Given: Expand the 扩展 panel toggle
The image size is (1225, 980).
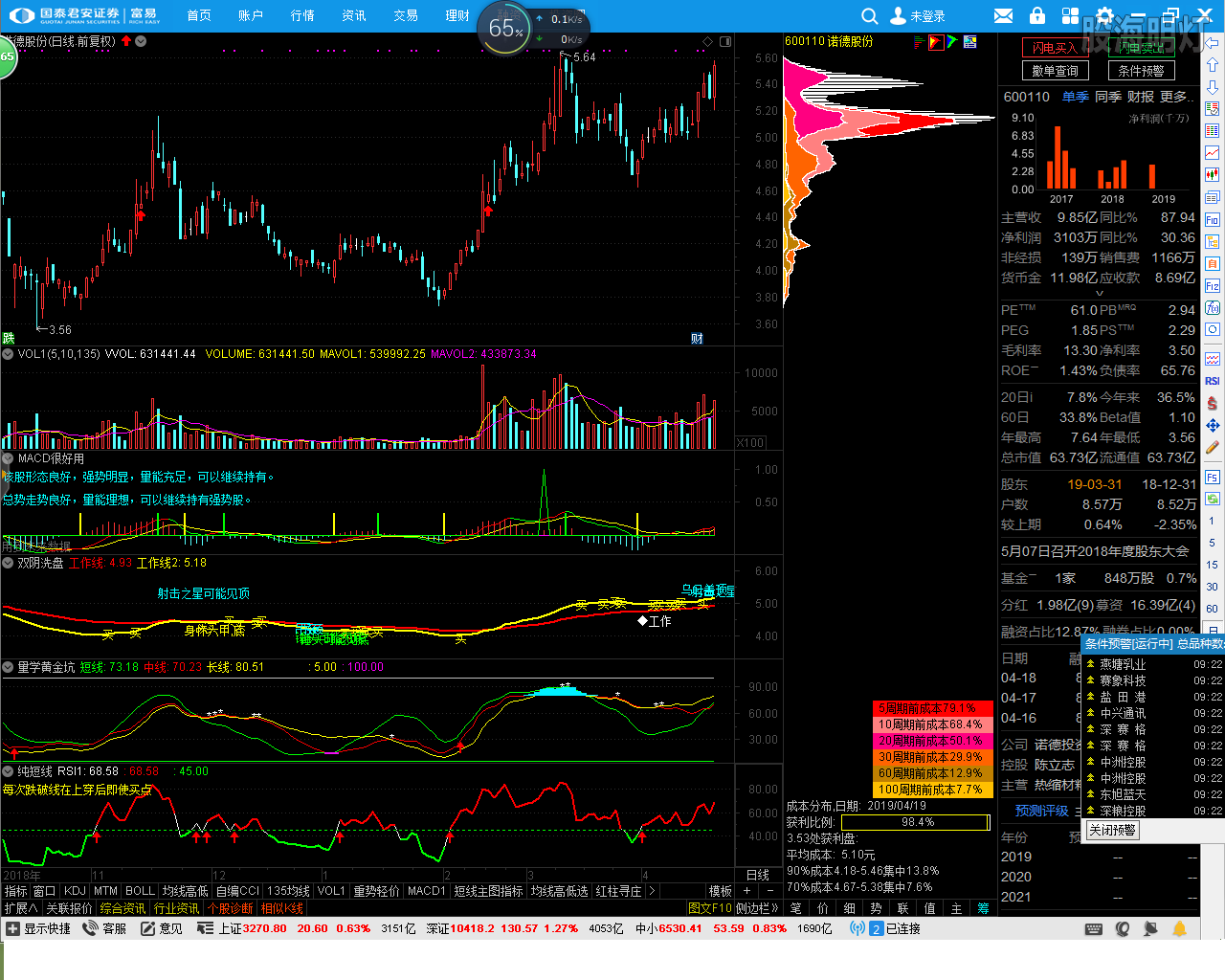Looking at the screenshot, I should point(21,908).
